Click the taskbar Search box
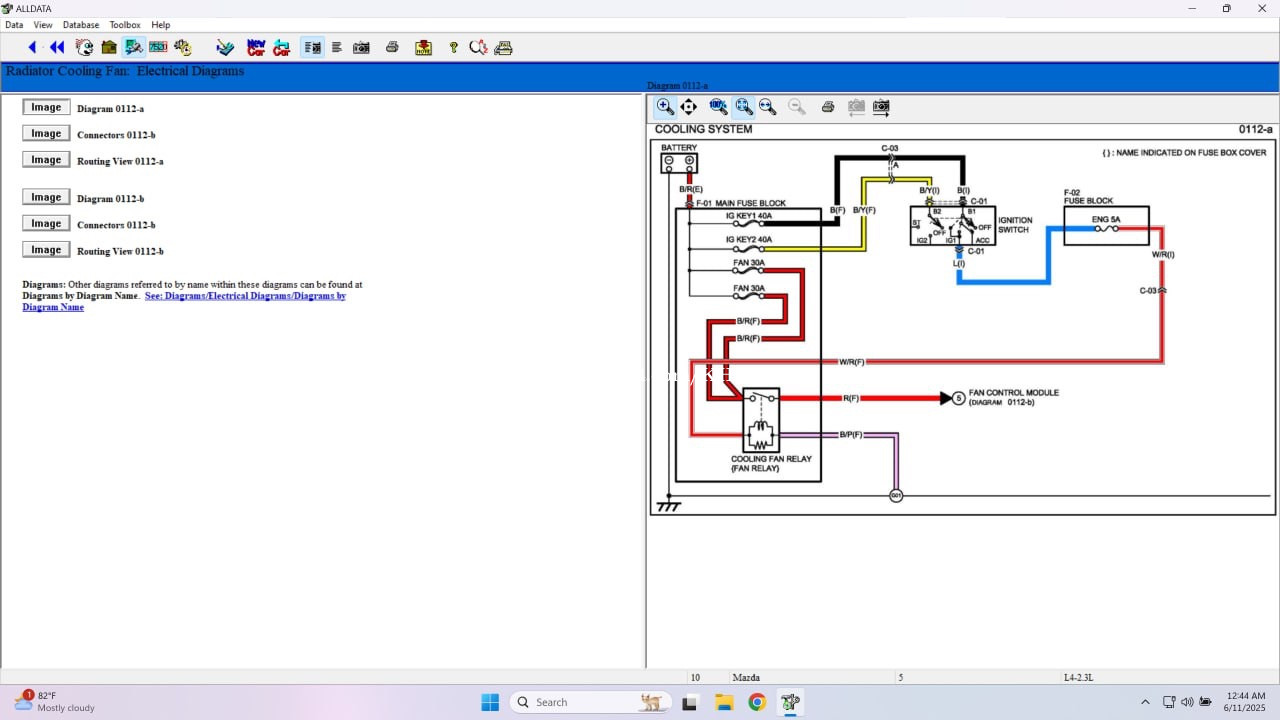Viewport: 1280px width, 720px height. [590, 702]
